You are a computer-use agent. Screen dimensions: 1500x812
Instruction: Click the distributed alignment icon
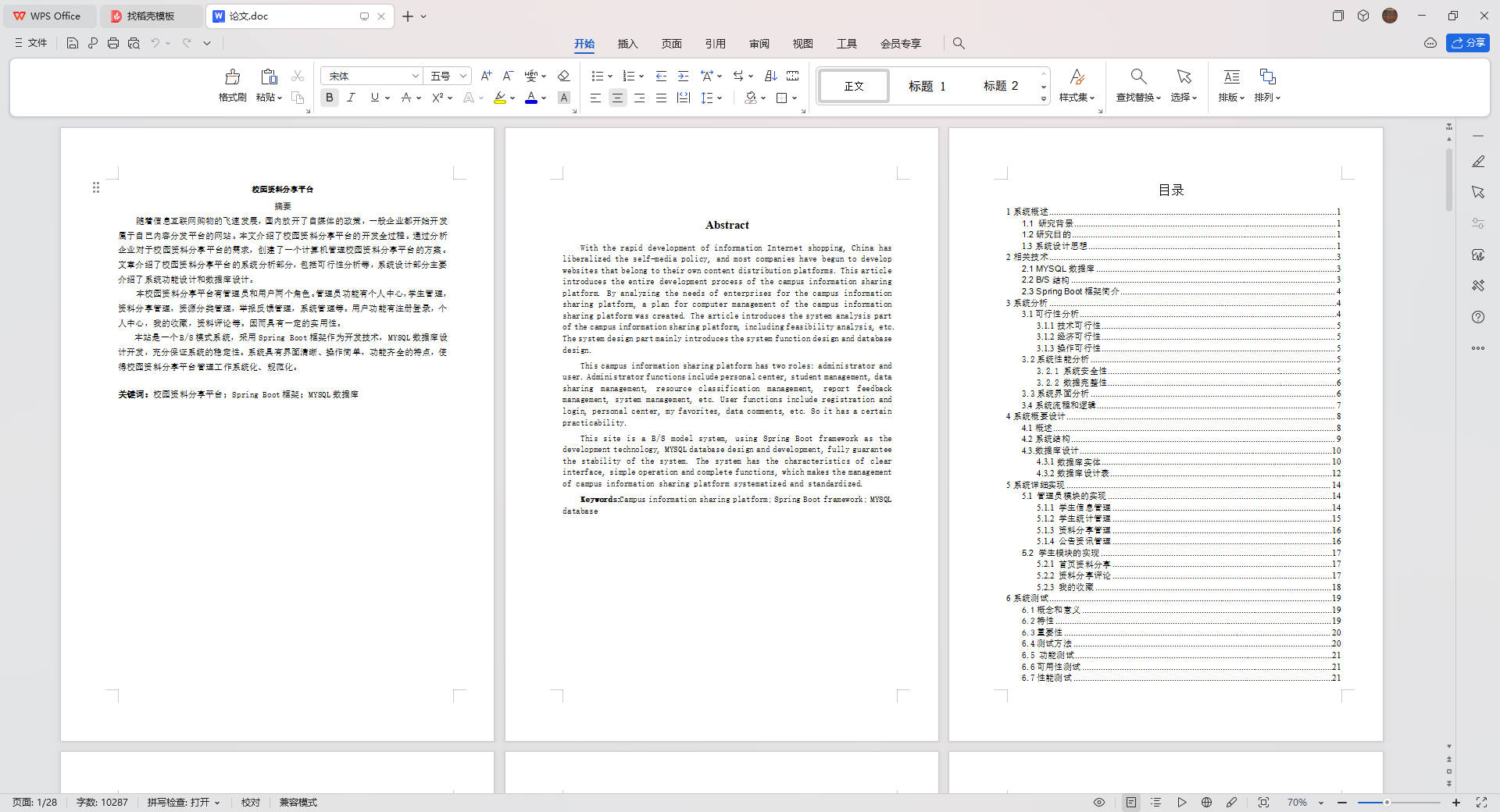(x=684, y=98)
